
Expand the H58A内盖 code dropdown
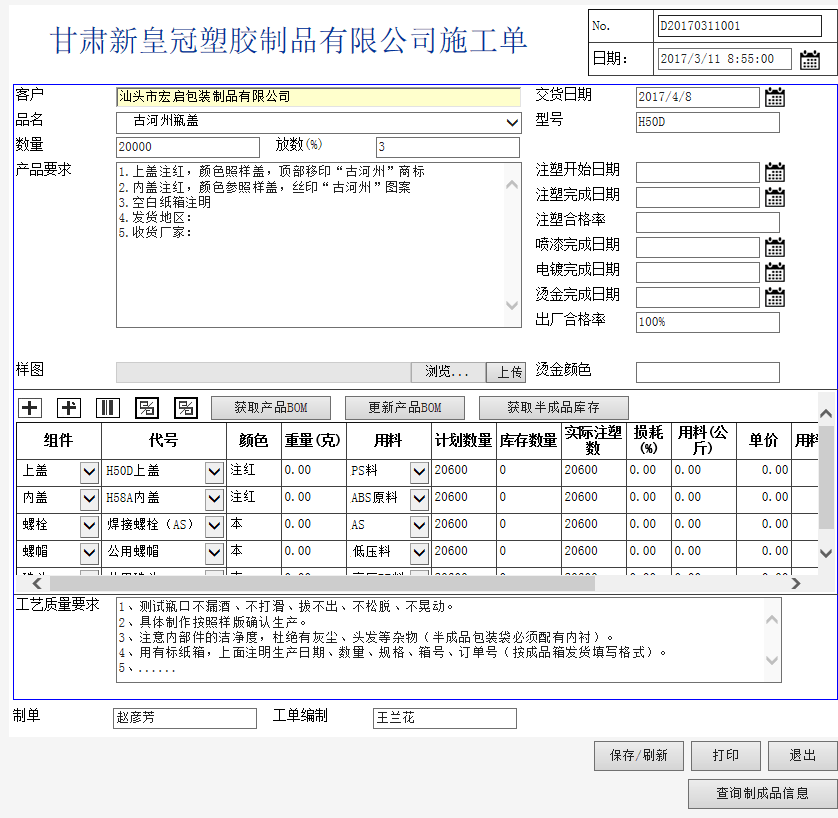click(214, 498)
